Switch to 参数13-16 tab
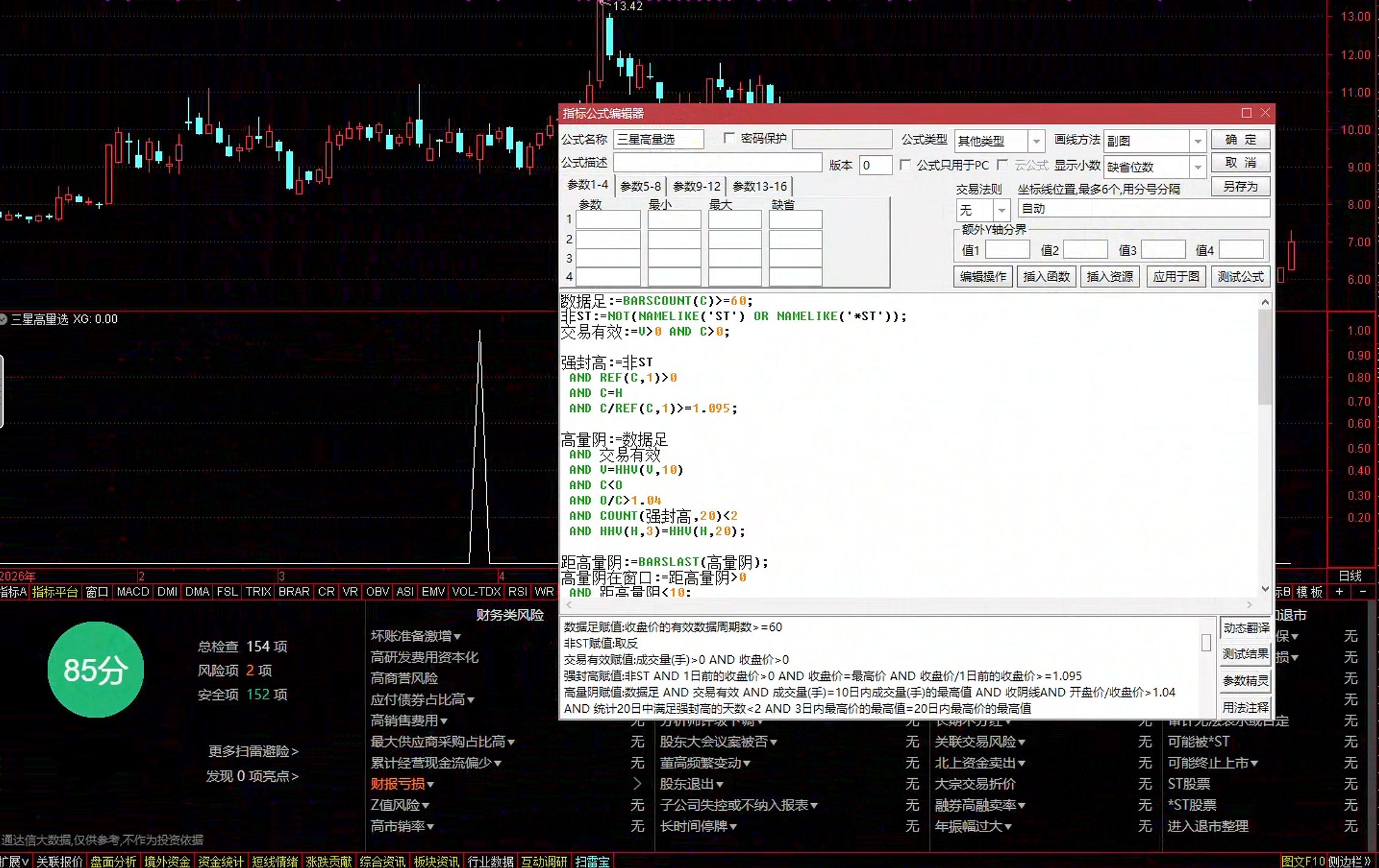This screenshot has height=868, width=1379. point(760,186)
